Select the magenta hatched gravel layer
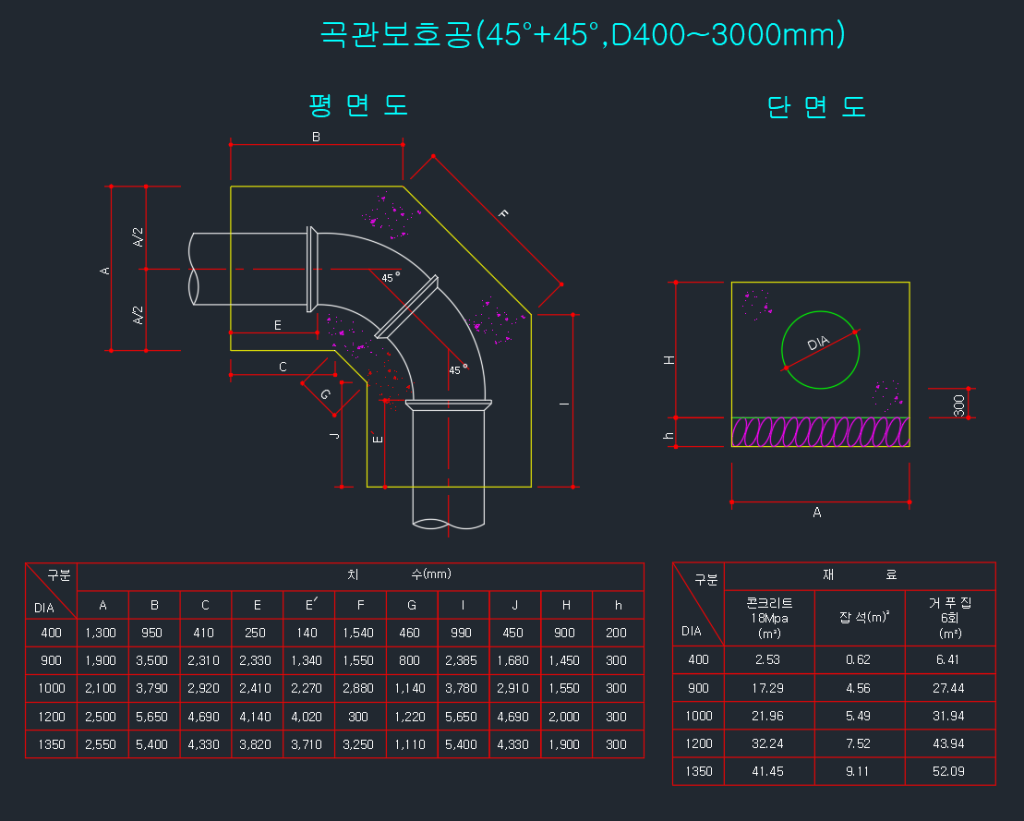This screenshot has height=821, width=1024. click(820, 431)
